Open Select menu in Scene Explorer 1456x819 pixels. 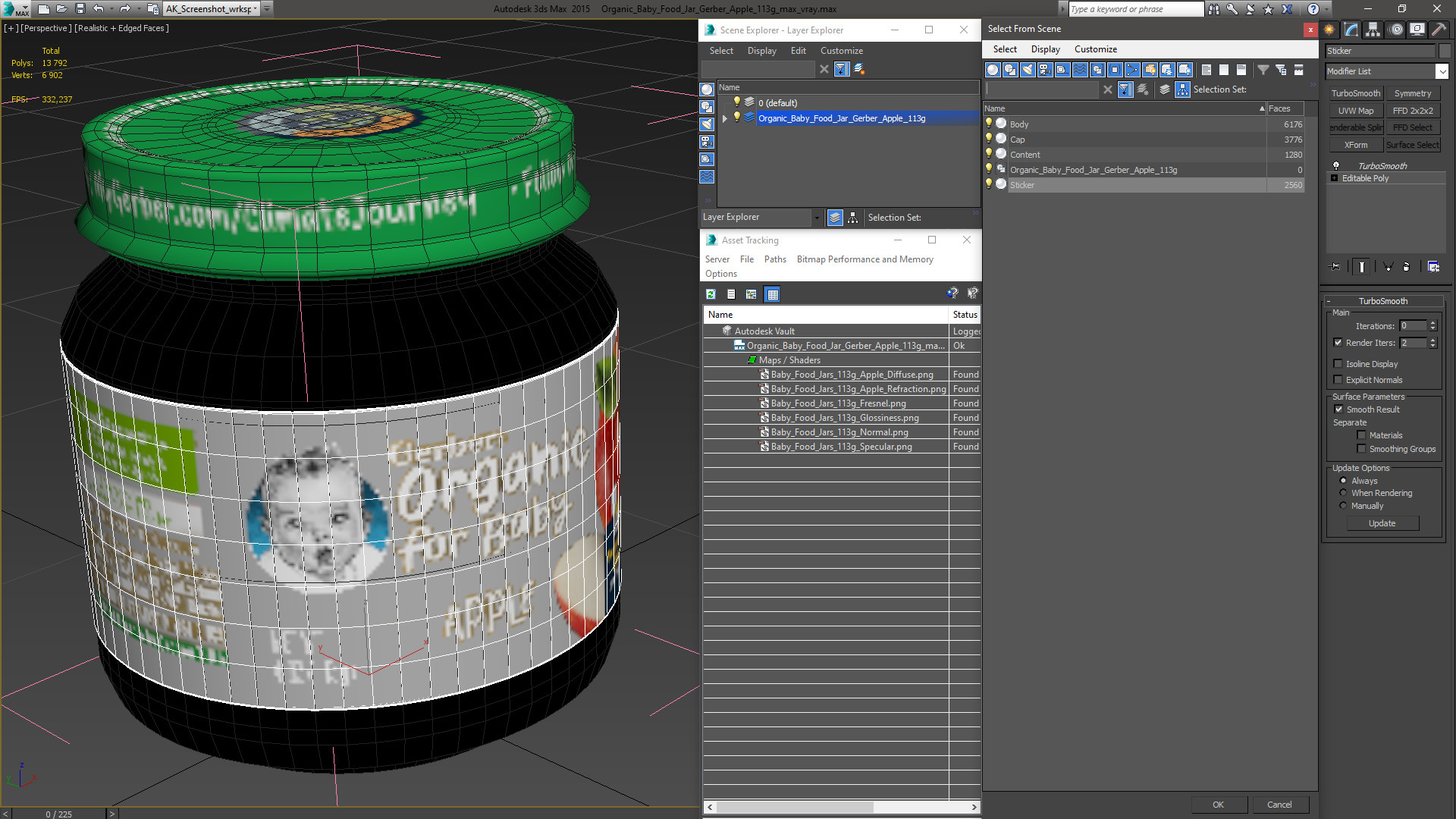pos(721,51)
